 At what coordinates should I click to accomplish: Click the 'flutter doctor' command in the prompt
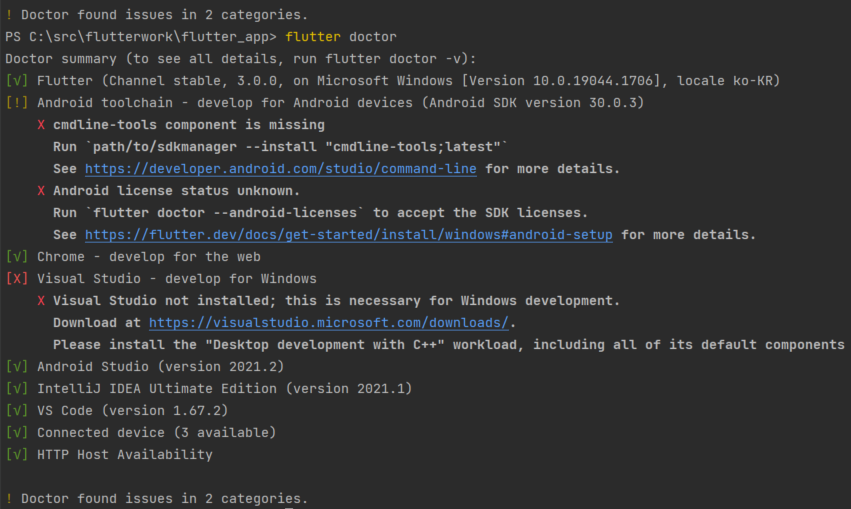(x=341, y=37)
